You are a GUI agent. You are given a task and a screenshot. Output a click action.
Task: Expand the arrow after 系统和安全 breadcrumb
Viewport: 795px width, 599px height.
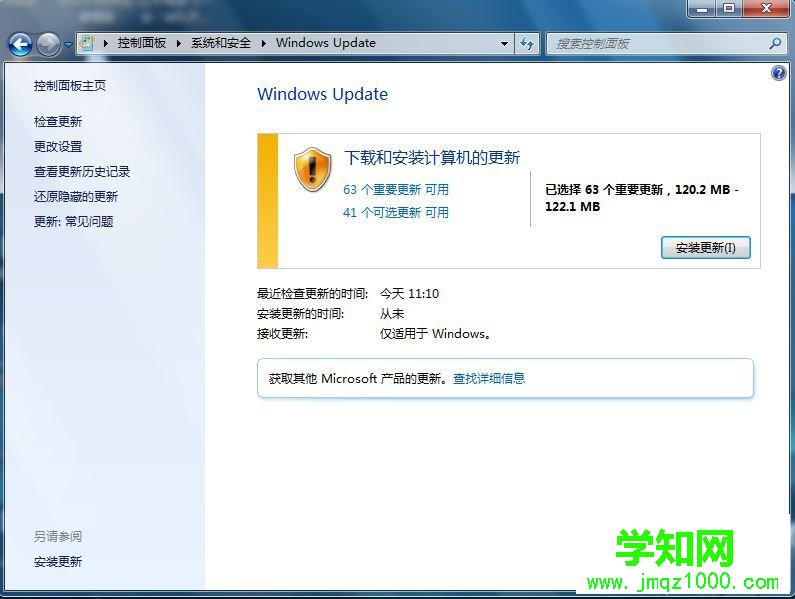tap(264, 43)
